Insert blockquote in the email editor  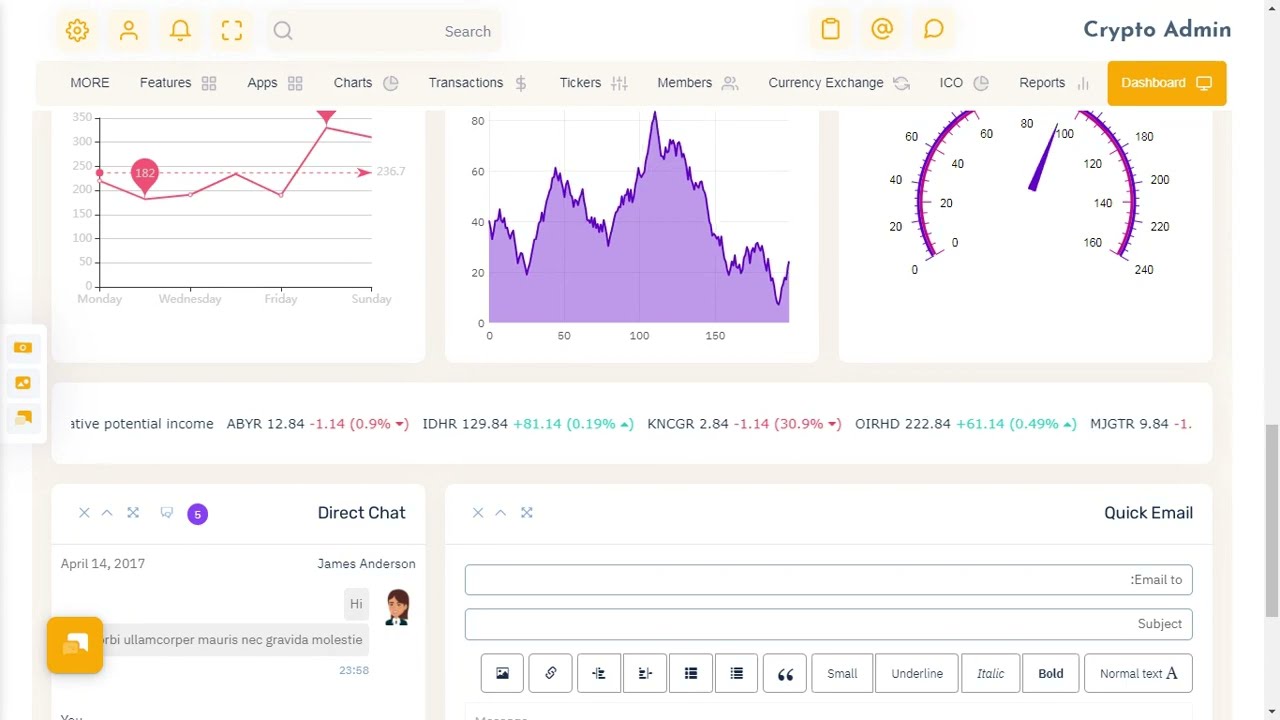(785, 673)
